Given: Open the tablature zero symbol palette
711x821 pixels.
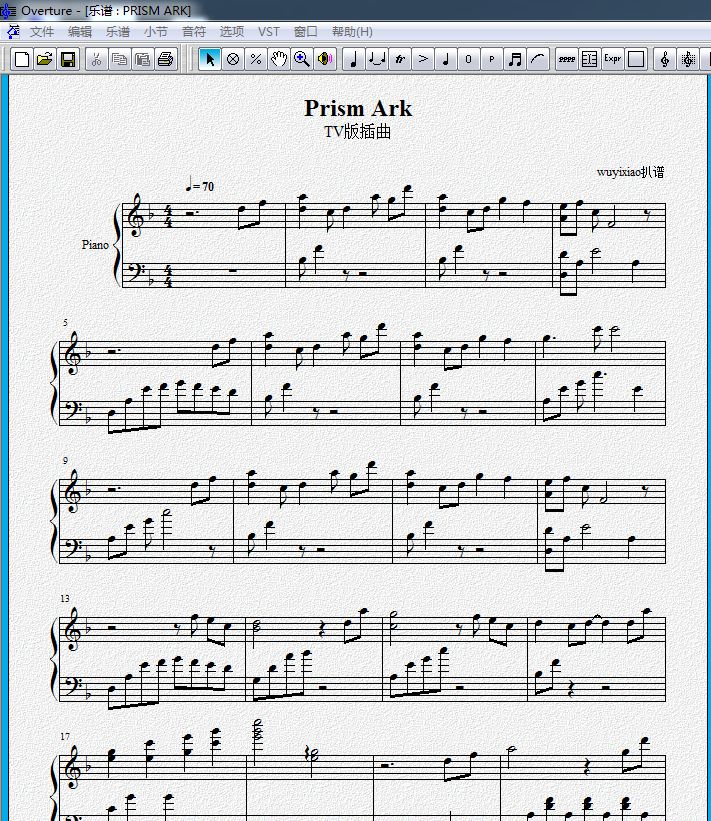Looking at the screenshot, I should point(469,59).
